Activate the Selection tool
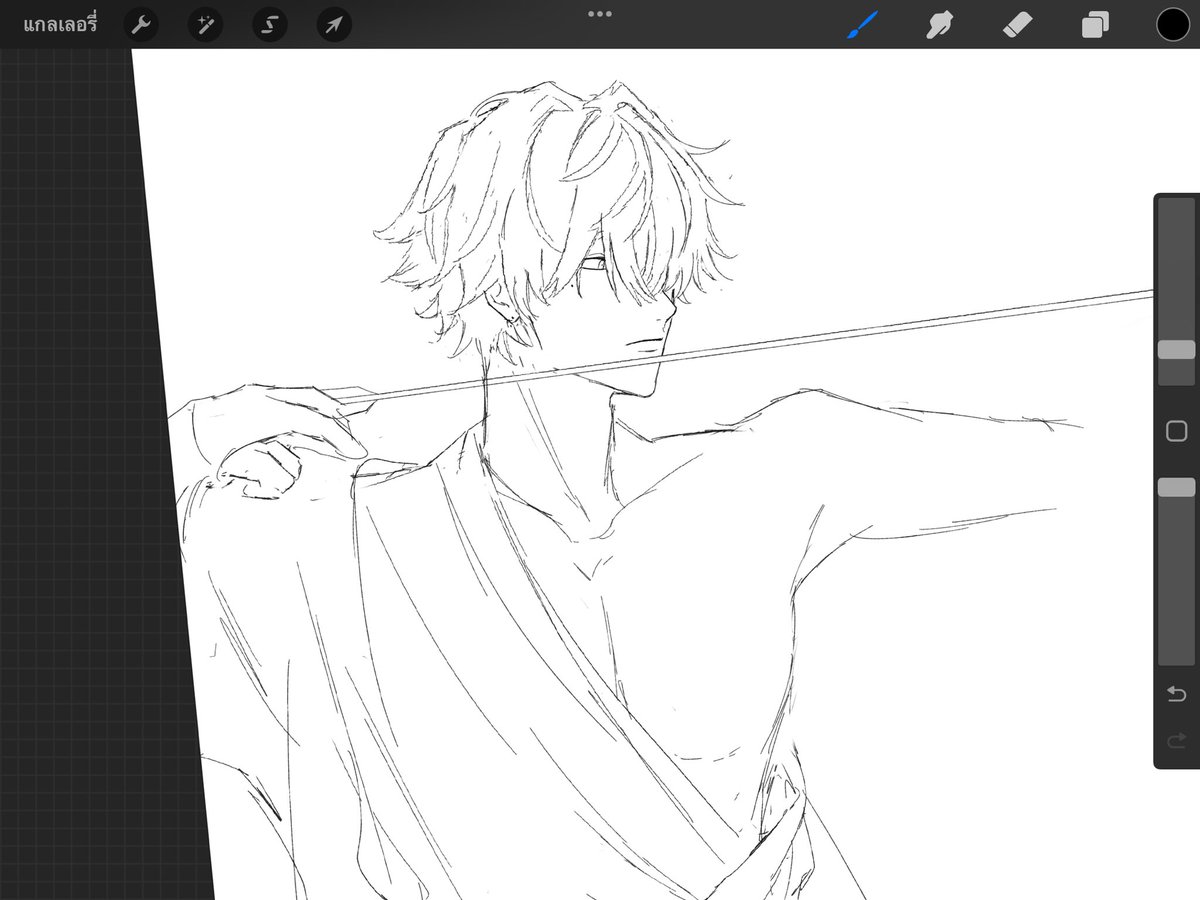Image resolution: width=1200 pixels, height=900 pixels. [270, 24]
